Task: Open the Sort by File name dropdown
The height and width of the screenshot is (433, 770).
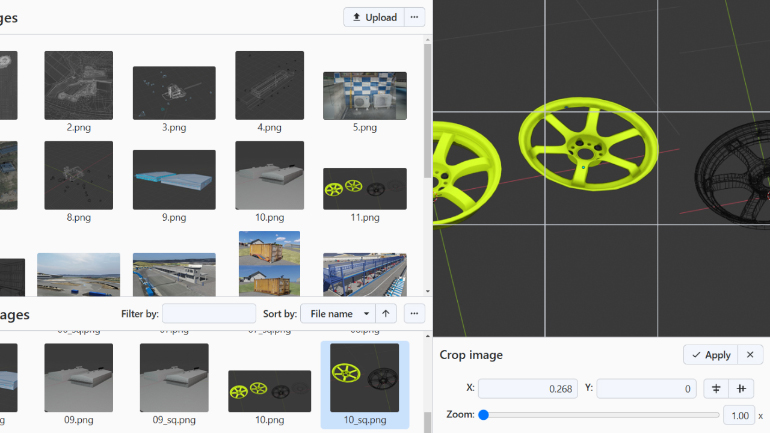Action: (338, 314)
